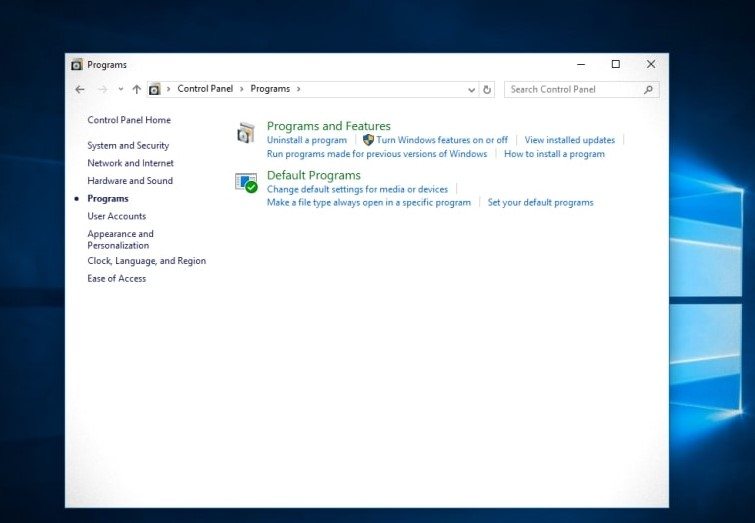Expand the address bar history dropdown

click(473, 89)
